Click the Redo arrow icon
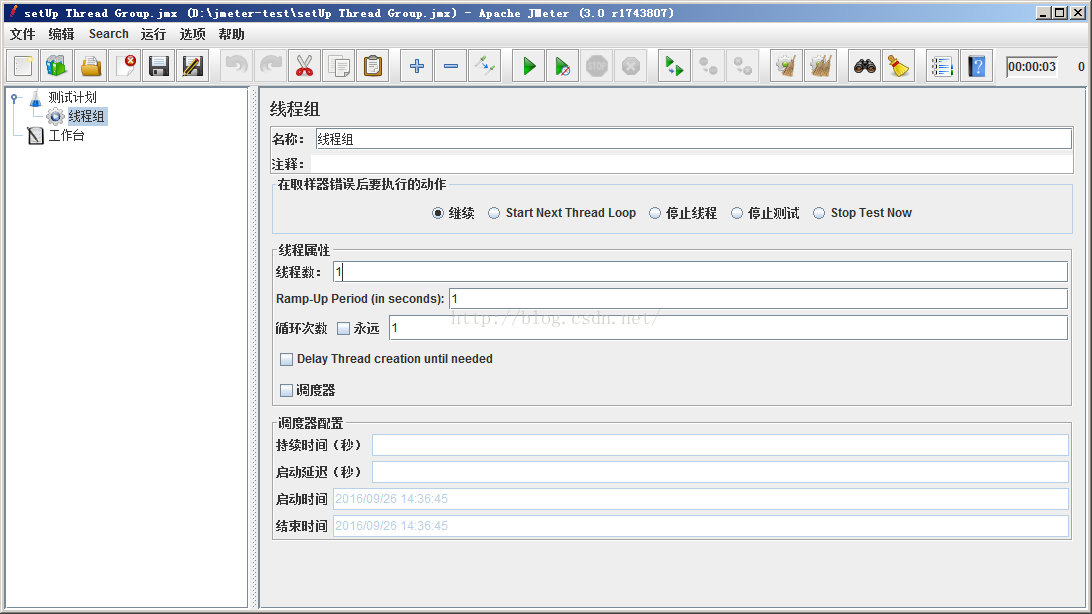 271,66
